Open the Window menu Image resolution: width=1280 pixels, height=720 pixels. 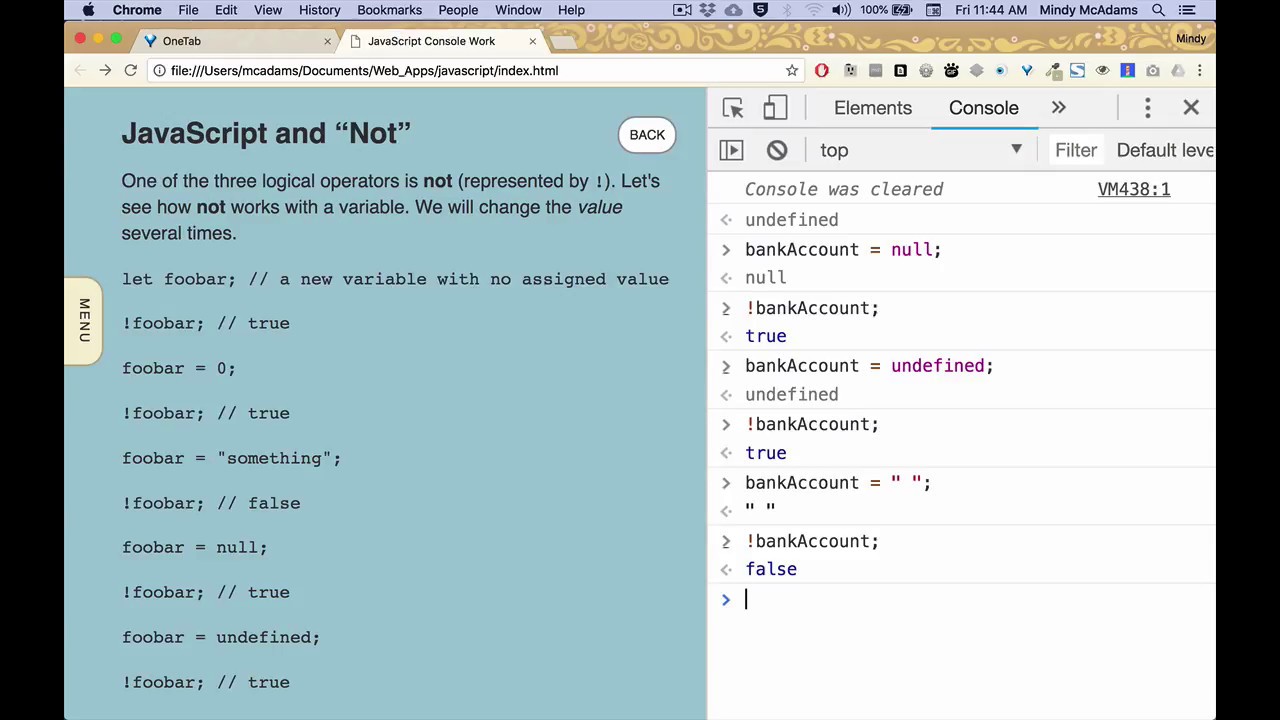click(x=518, y=10)
